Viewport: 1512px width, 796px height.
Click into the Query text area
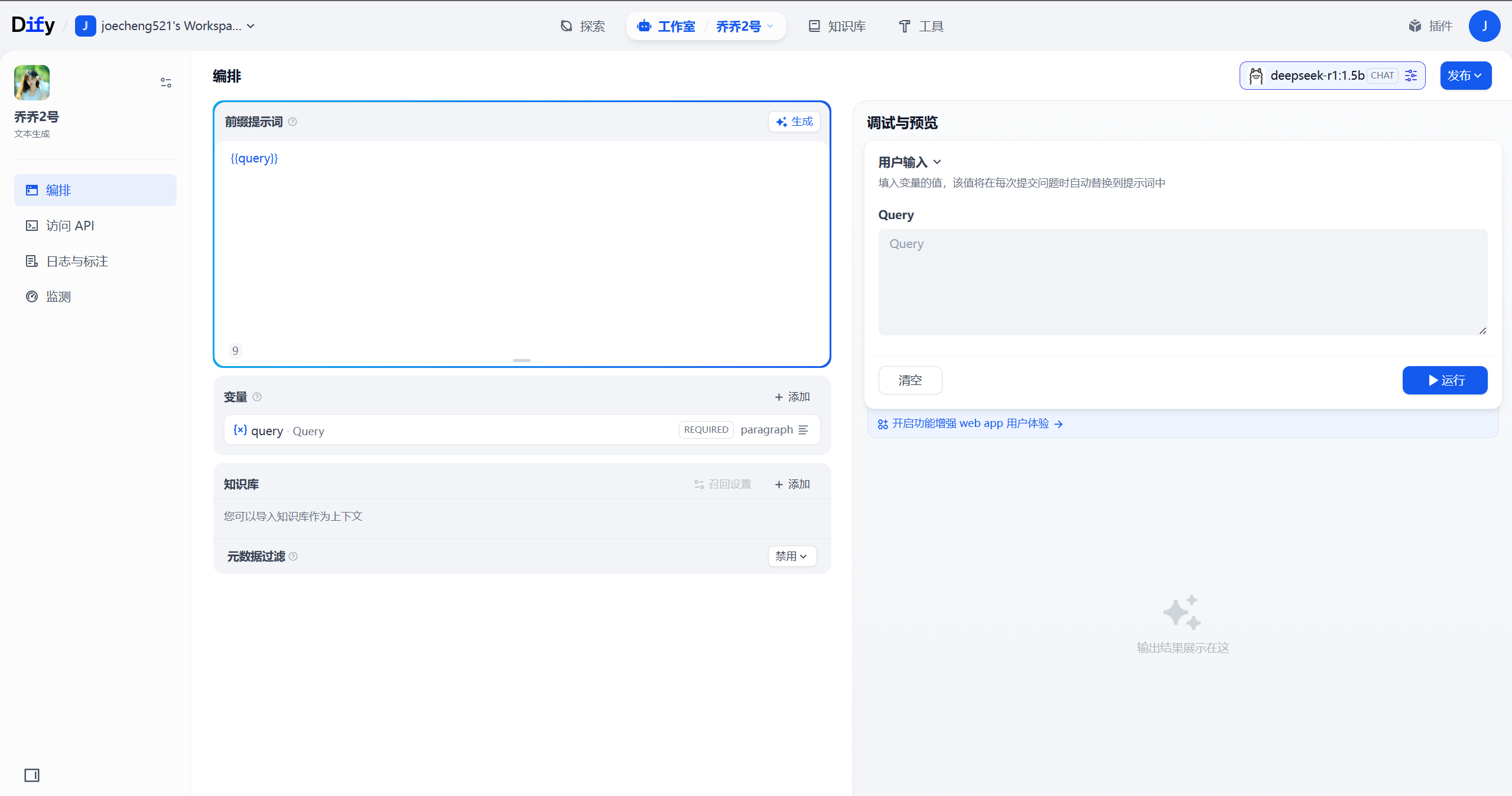click(x=1182, y=282)
